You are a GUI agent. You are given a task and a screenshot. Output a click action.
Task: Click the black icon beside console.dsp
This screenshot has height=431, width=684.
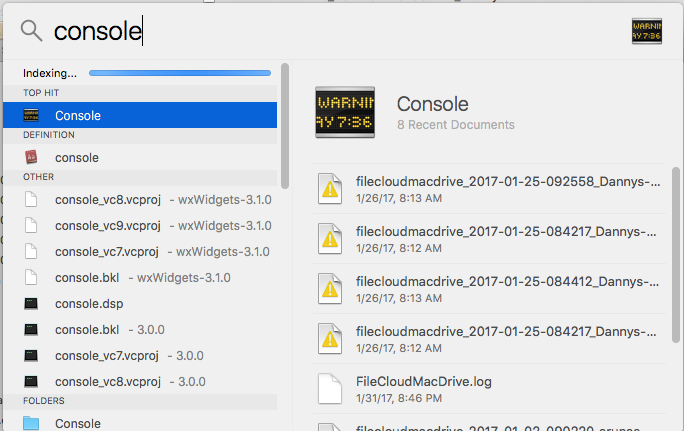click(31, 303)
